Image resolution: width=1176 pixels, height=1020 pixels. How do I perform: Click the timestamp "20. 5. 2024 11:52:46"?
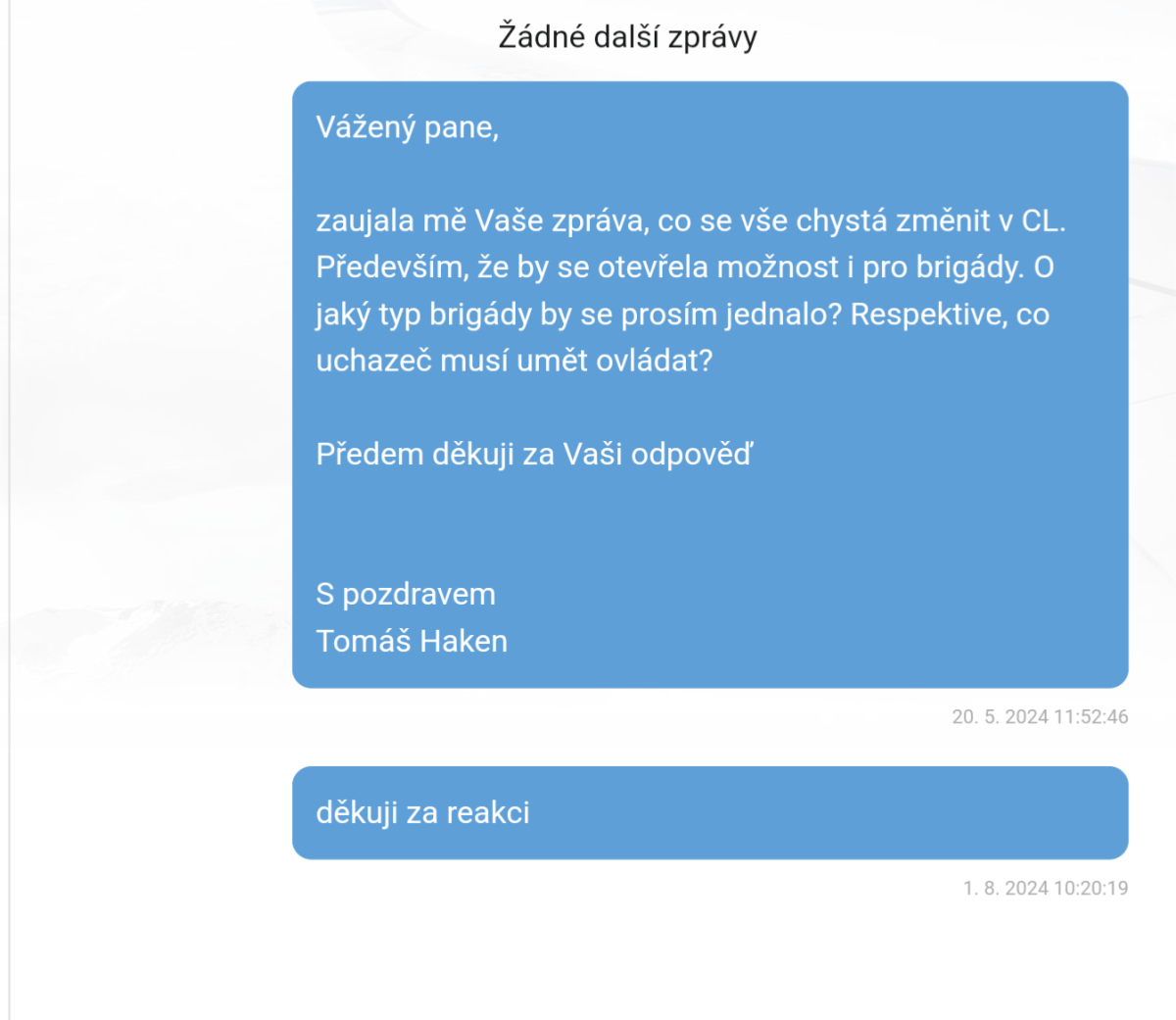pyautogui.click(x=1040, y=717)
